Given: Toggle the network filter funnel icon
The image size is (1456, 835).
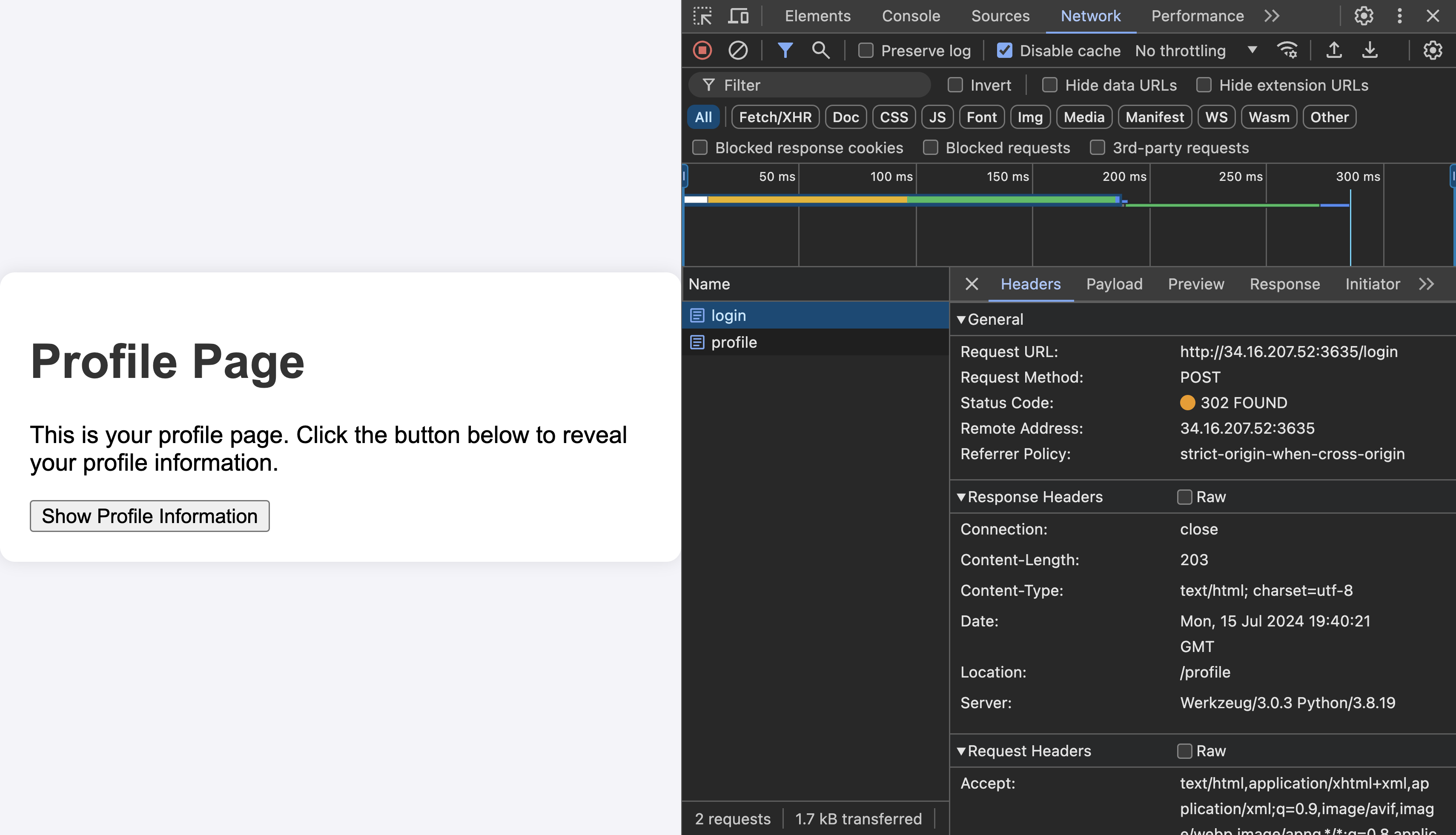Looking at the screenshot, I should pos(785,51).
